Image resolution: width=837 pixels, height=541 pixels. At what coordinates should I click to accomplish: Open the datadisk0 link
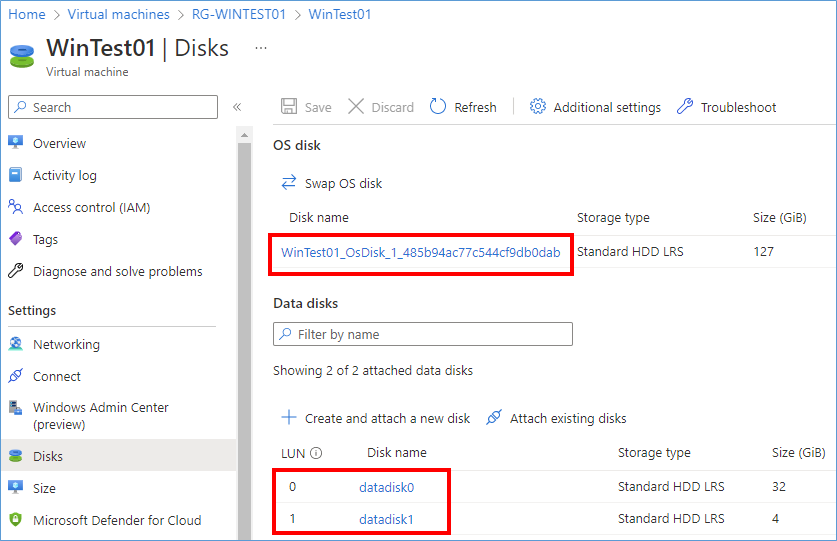pos(386,488)
